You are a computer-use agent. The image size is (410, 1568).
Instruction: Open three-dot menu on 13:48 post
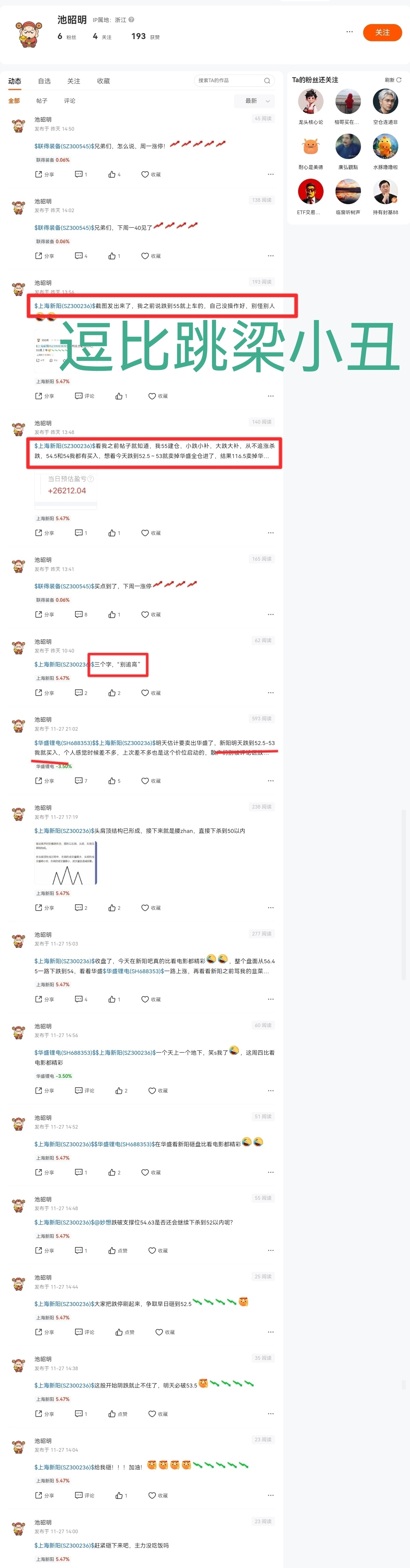pyautogui.click(x=271, y=533)
